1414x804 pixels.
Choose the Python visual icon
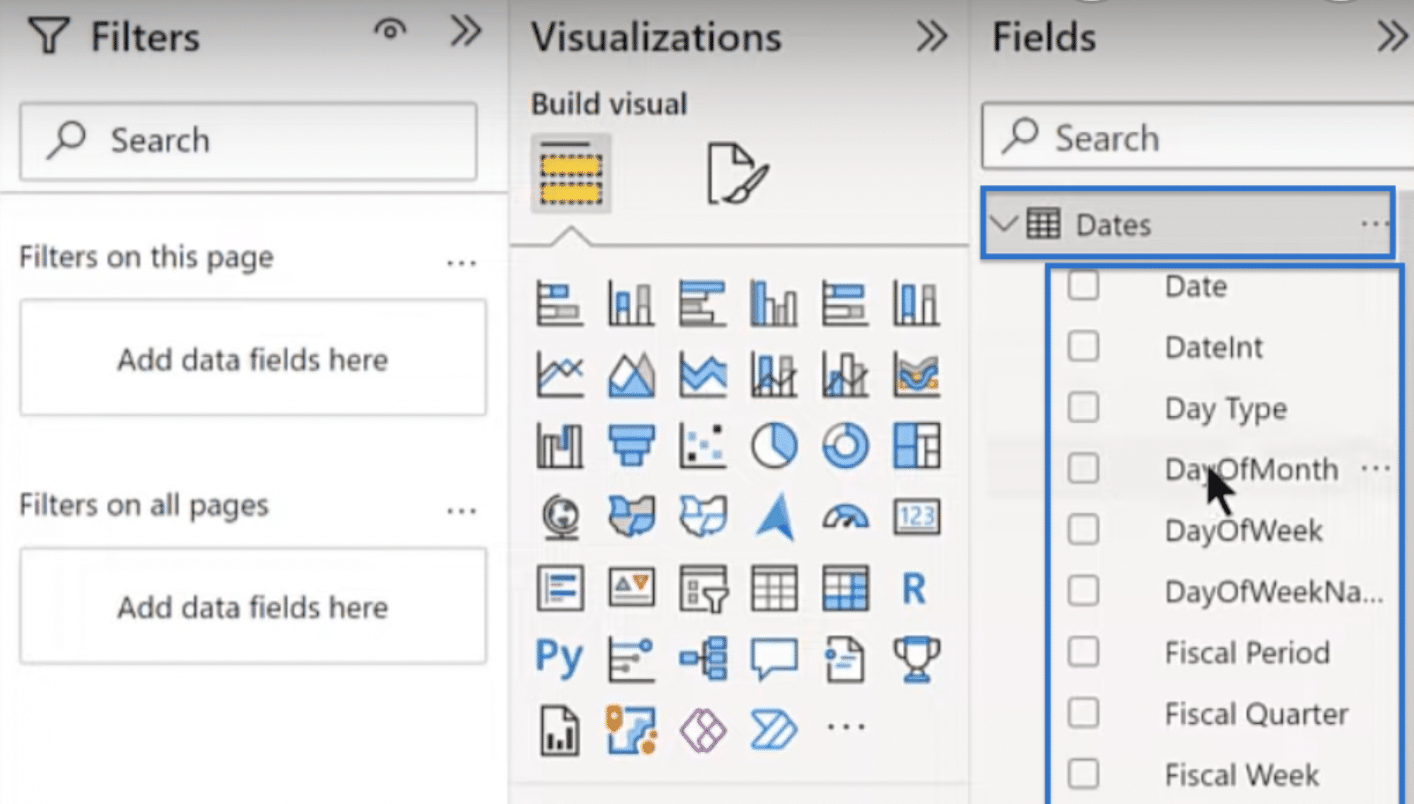559,658
